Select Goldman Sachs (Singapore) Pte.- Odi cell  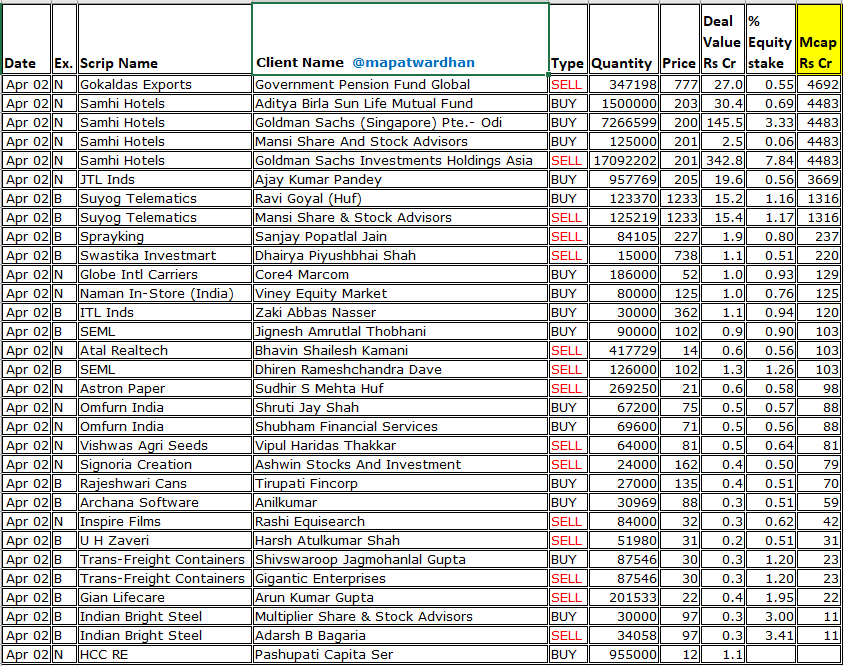click(x=400, y=123)
